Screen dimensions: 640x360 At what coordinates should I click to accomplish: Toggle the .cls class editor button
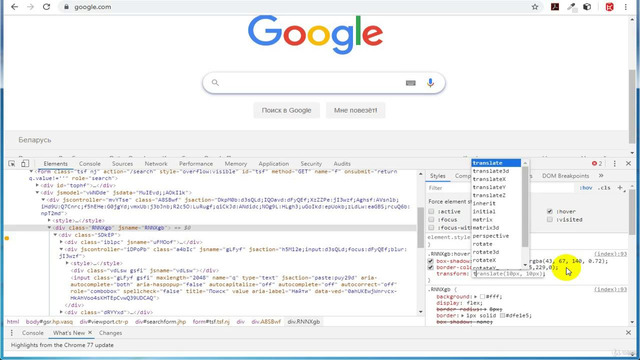pyautogui.click(x=604, y=188)
